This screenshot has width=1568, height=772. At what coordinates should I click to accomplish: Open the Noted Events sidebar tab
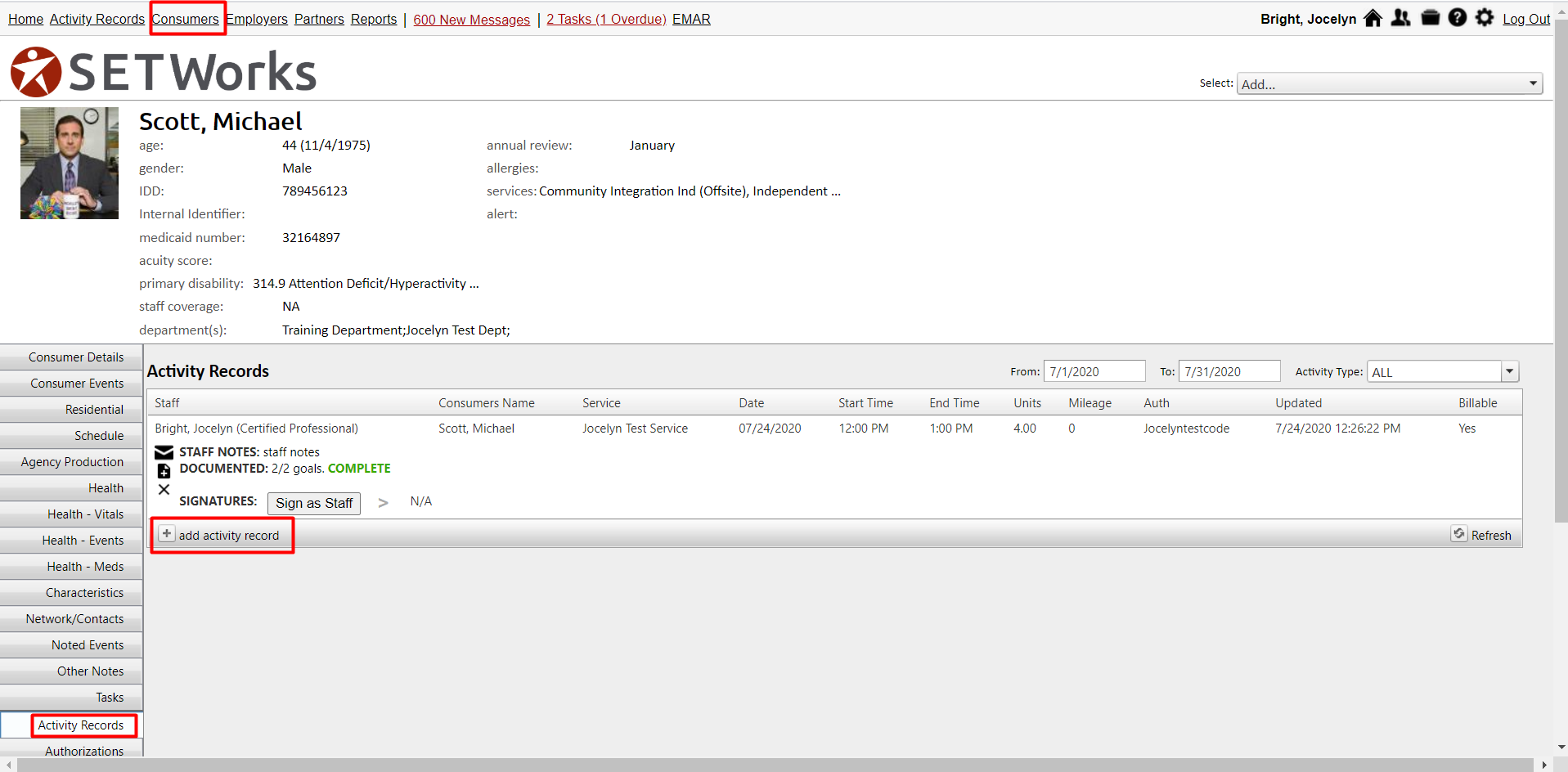[71, 645]
